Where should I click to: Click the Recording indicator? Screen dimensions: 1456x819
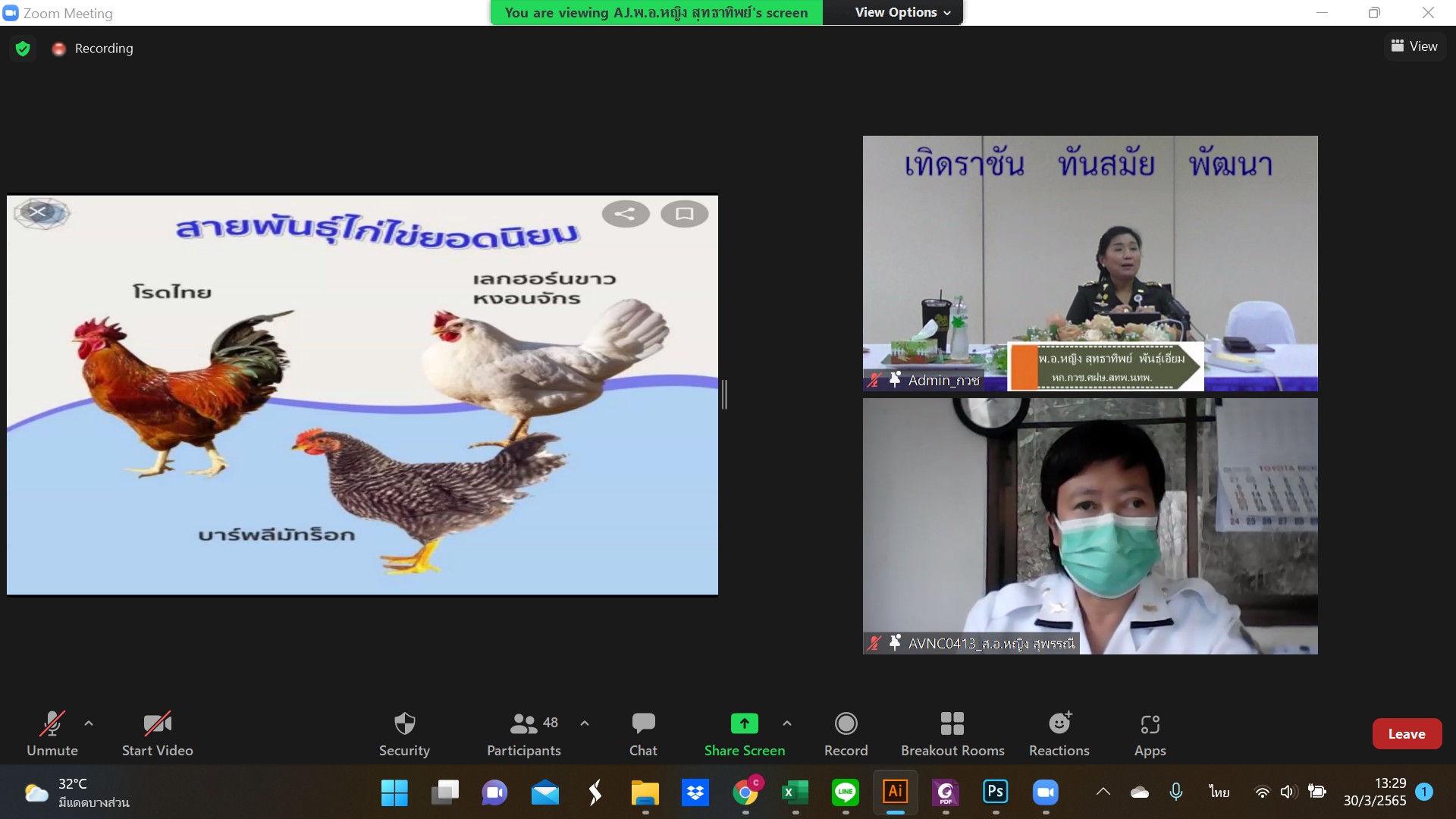tap(93, 49)
